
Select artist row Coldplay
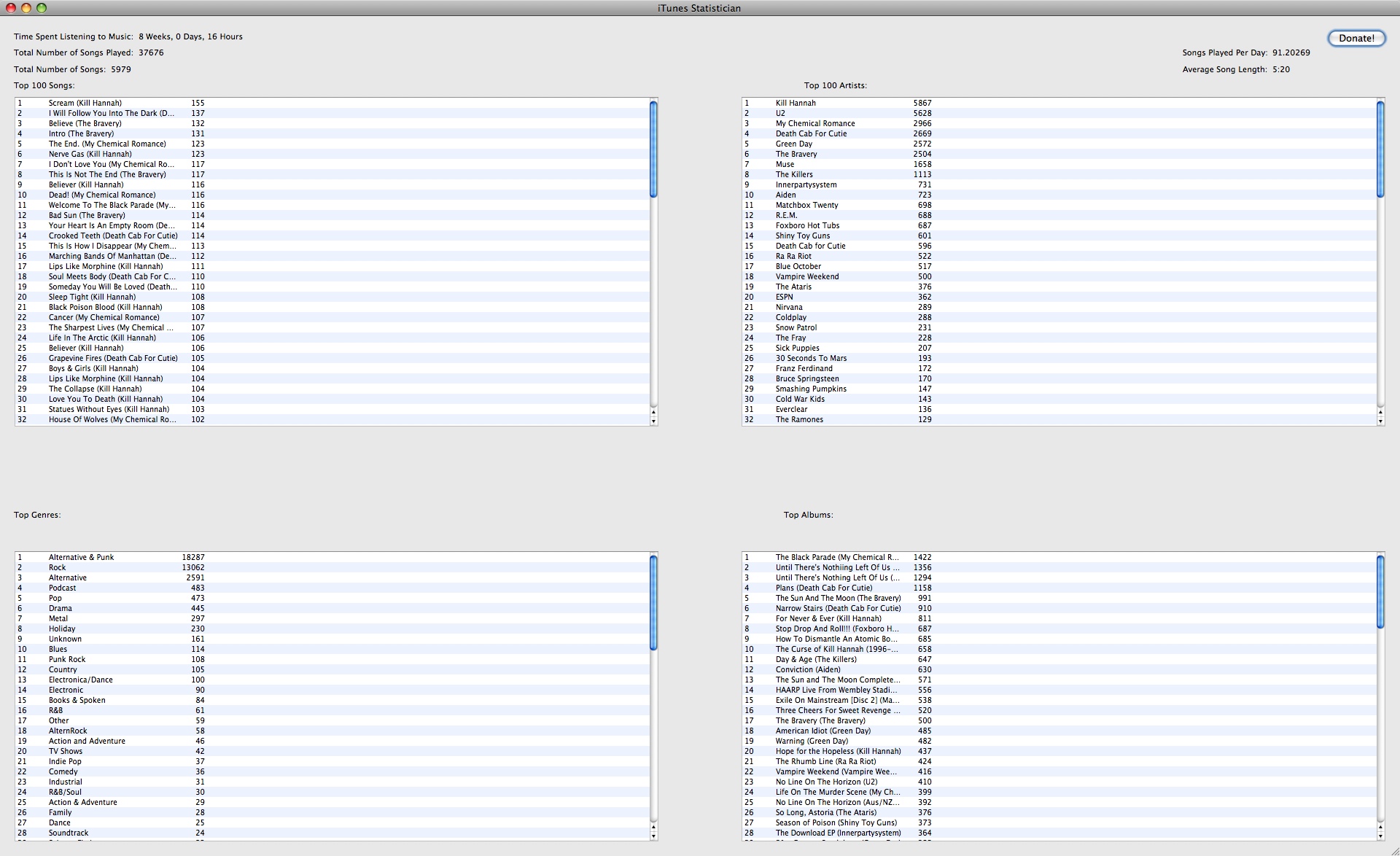(x=1059, y=317)
